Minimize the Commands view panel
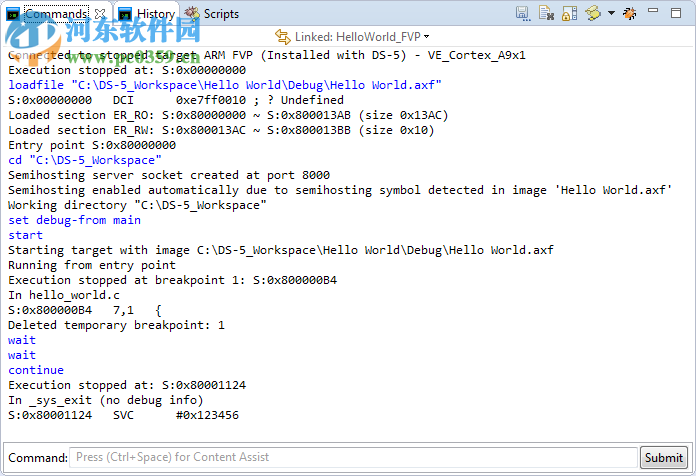696x476 pixels. (653, 10)
